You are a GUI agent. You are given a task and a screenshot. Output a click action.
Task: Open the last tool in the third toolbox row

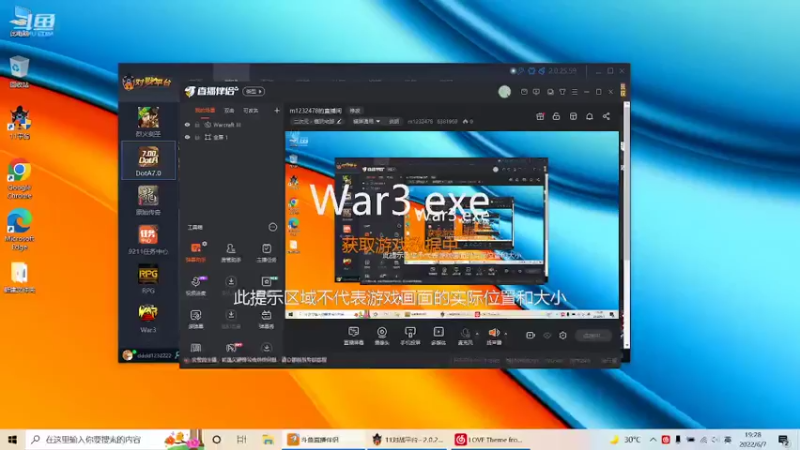click(266, 318)
